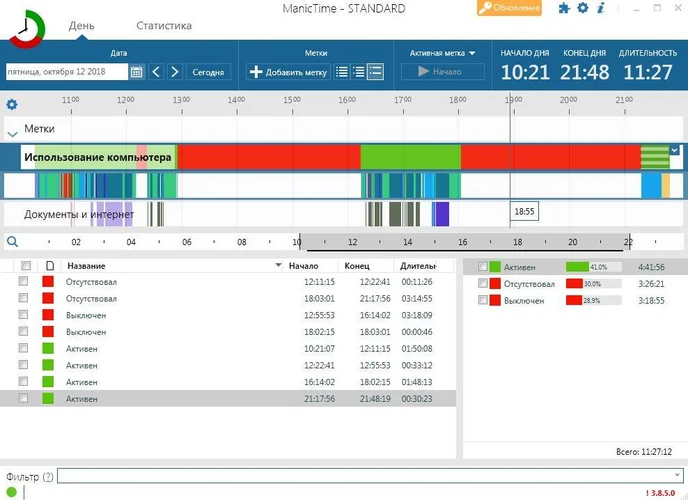Click the filter help question mark
The height and width of the screenshot is (500, 688).
(48, 477)
